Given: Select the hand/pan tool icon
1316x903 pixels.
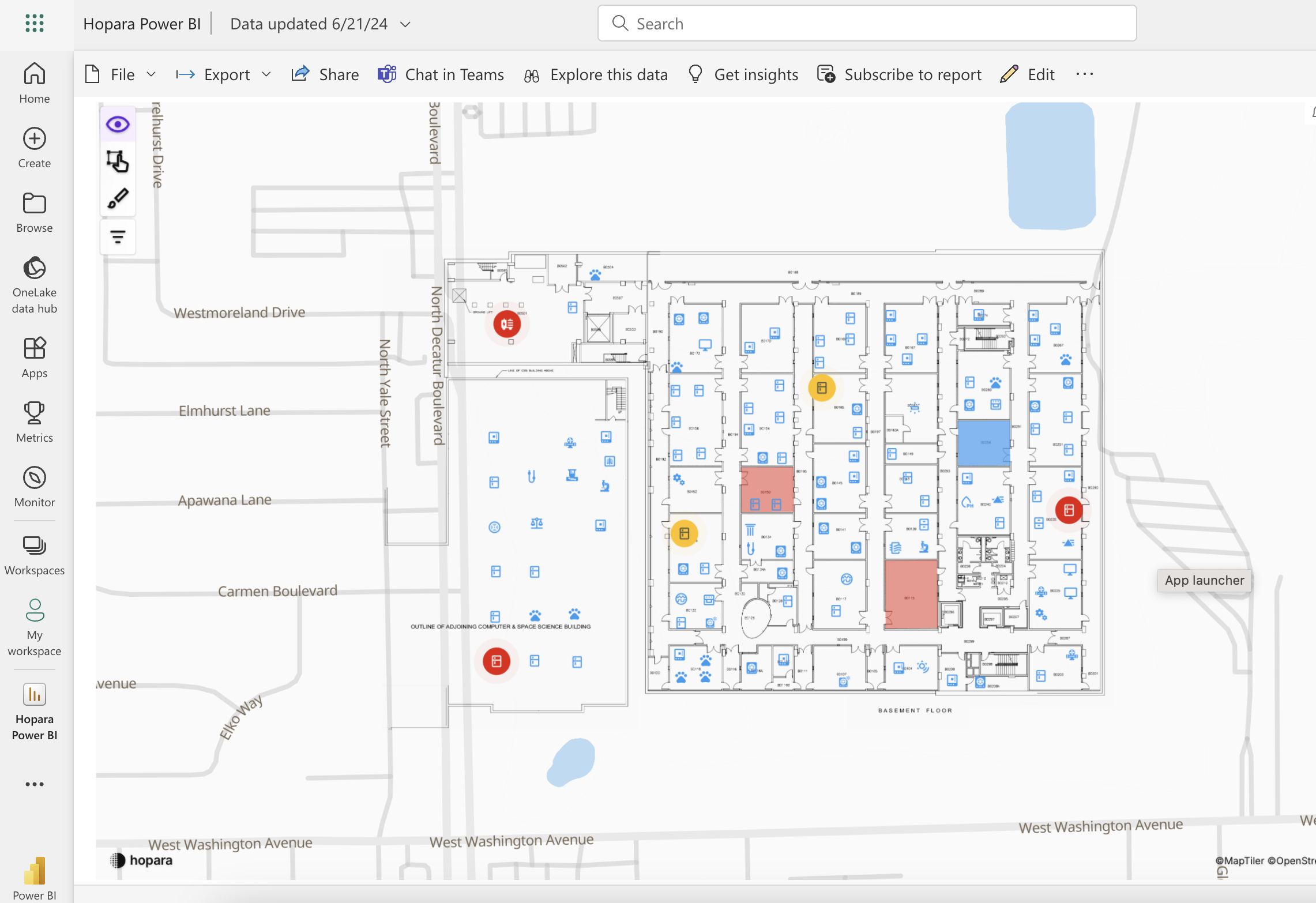Looking at the screenshot, I should pyautogui.click(x=117, y=161).
